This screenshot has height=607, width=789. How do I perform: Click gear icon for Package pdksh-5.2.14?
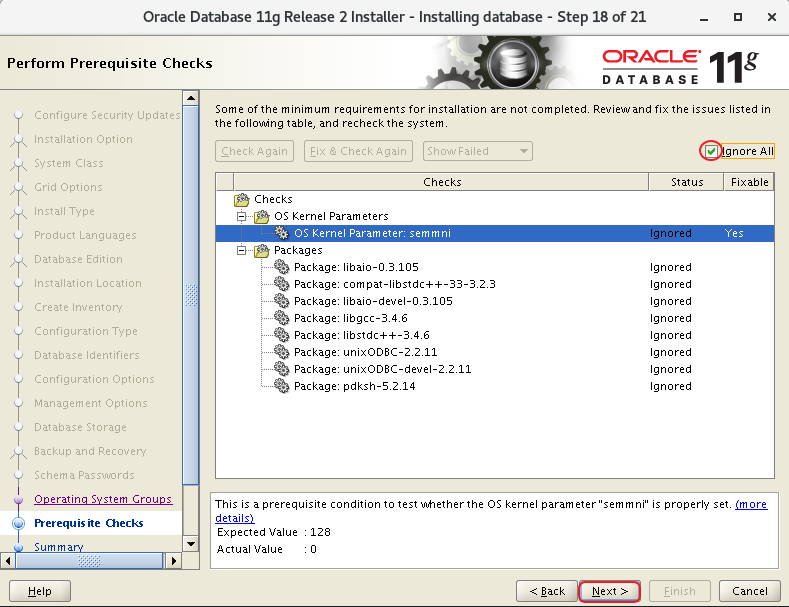[282, 387]
